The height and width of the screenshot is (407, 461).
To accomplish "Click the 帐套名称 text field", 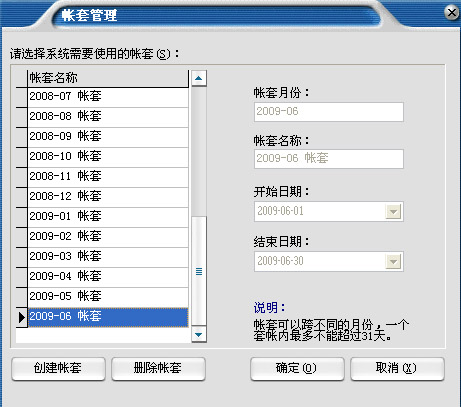I will [329, 159].
